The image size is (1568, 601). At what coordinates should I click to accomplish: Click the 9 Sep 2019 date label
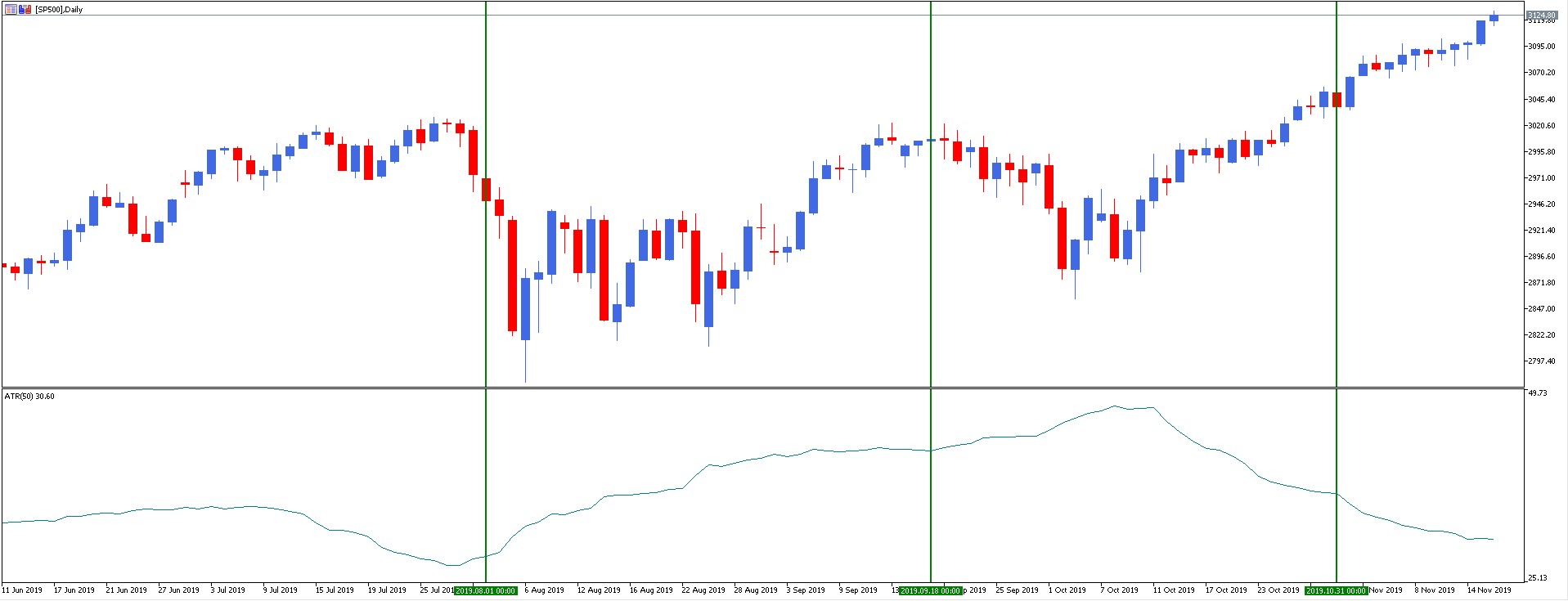pos(858,590)
